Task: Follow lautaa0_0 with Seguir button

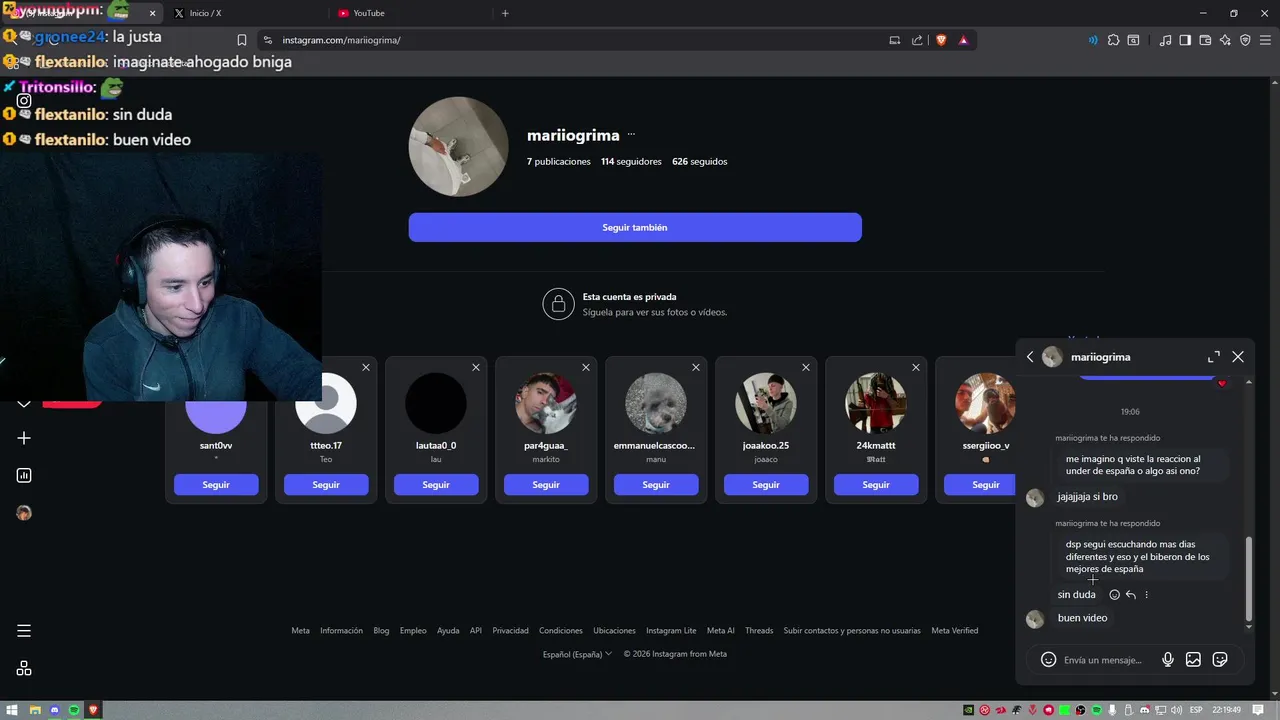Action: (x=436, y=485)
